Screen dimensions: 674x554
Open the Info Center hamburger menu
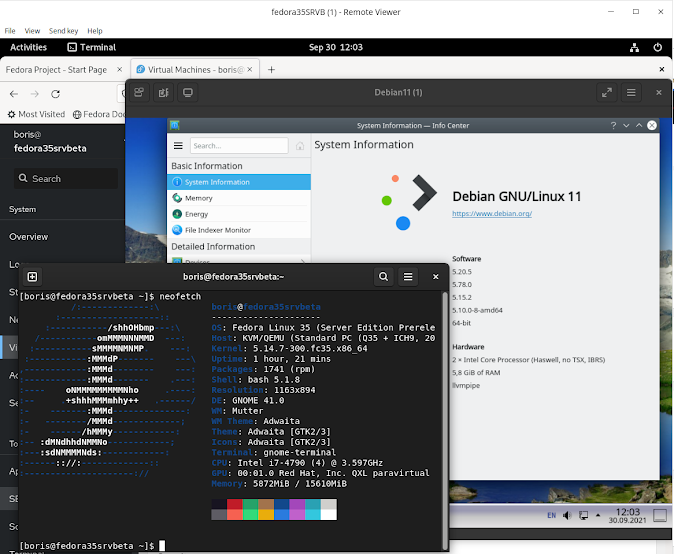click(x=178, y=146)
